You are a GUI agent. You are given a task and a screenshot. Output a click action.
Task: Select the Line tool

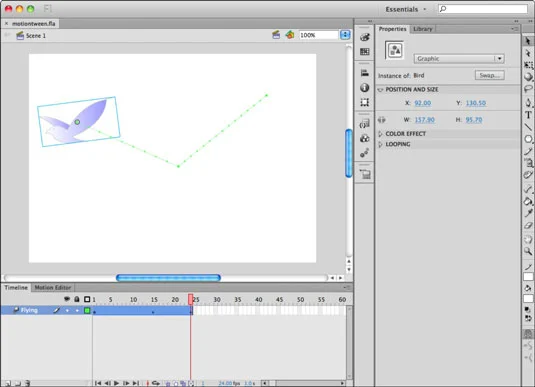click(x=528, y=127)
